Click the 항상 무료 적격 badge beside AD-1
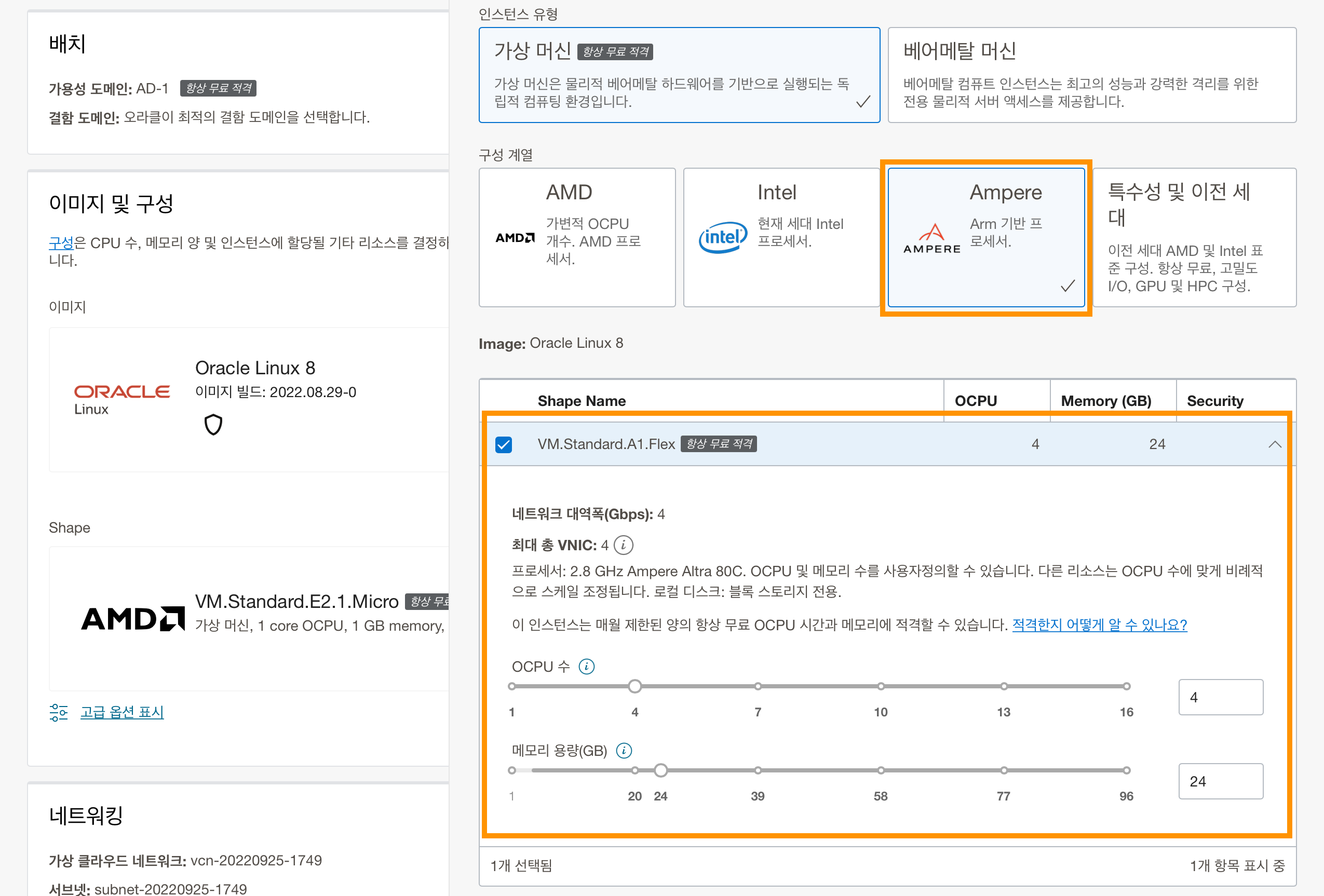Viewport: 1324px width, 896px height. tap(218, 88)
